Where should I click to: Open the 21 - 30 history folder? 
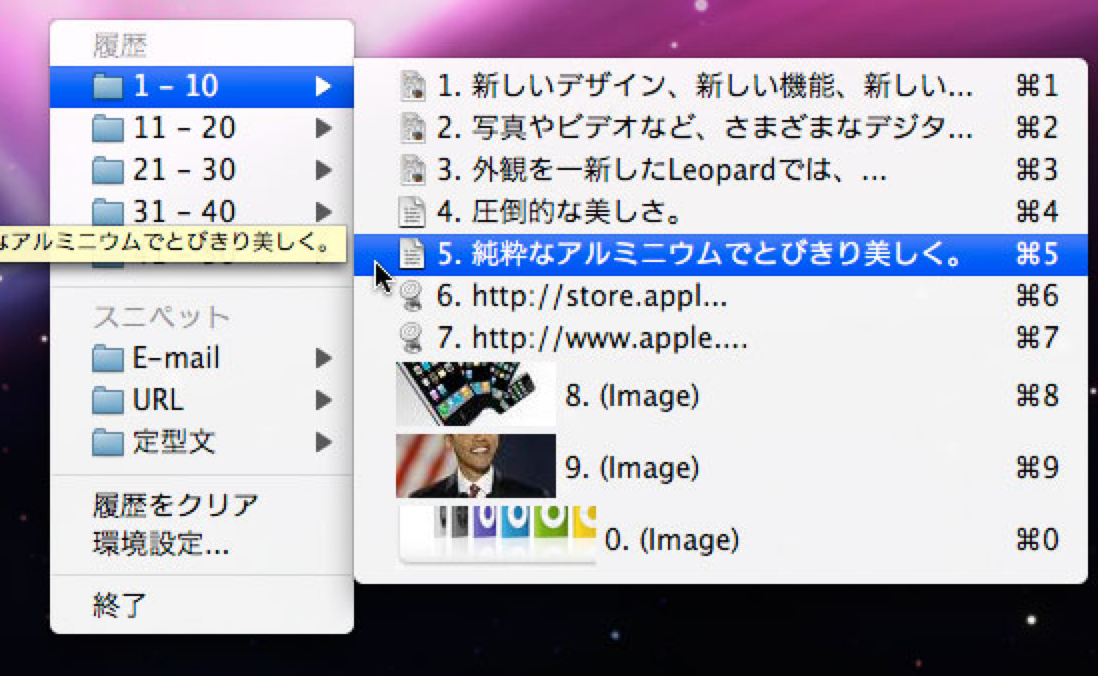(202, 170)
